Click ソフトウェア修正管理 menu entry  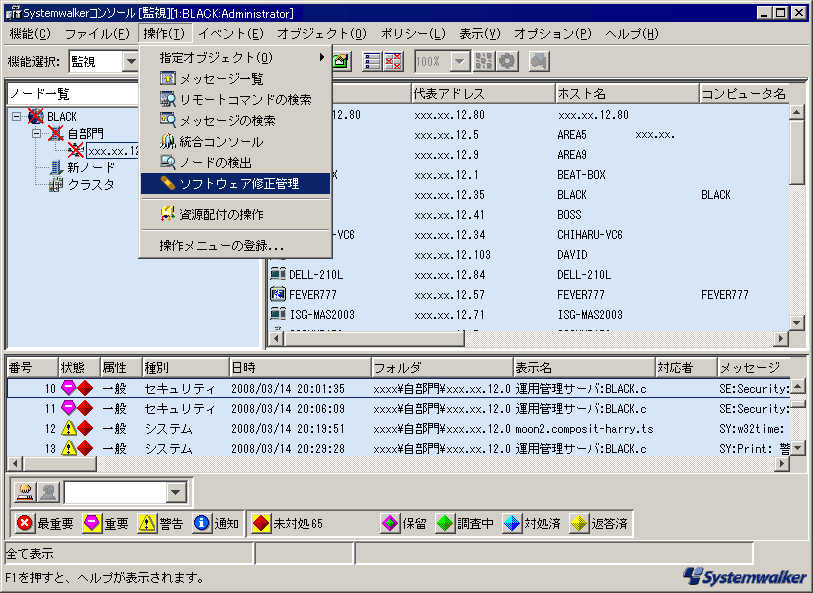[x=235, y=183]
